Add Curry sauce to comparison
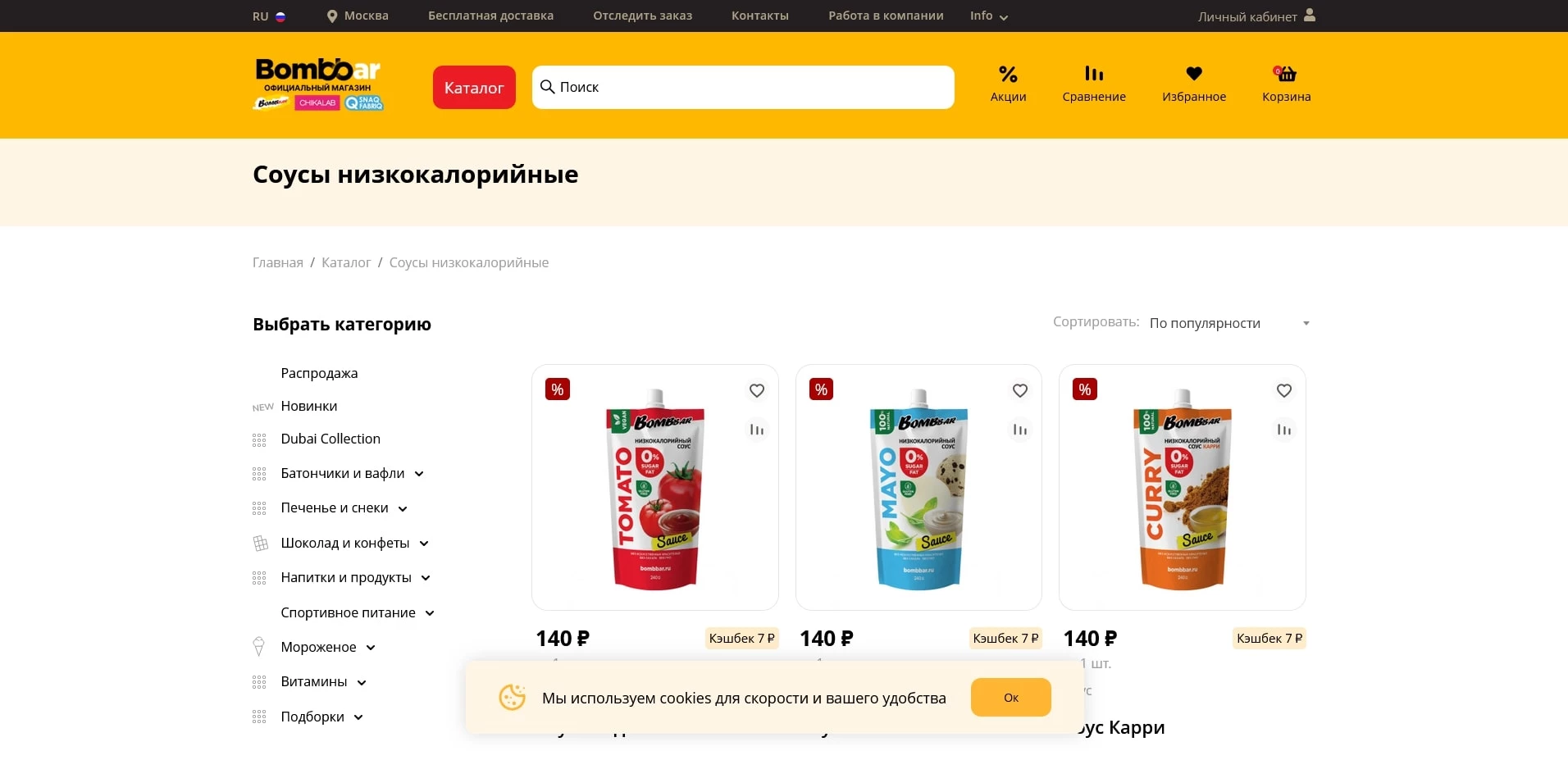This screenshot has height=760, width=1568. click(x=1284, y=430)
